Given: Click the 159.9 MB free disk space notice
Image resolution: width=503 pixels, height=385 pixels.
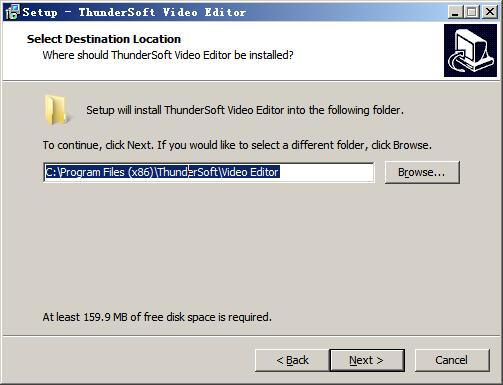Looking at the screenshot, I should pos(157,317).
